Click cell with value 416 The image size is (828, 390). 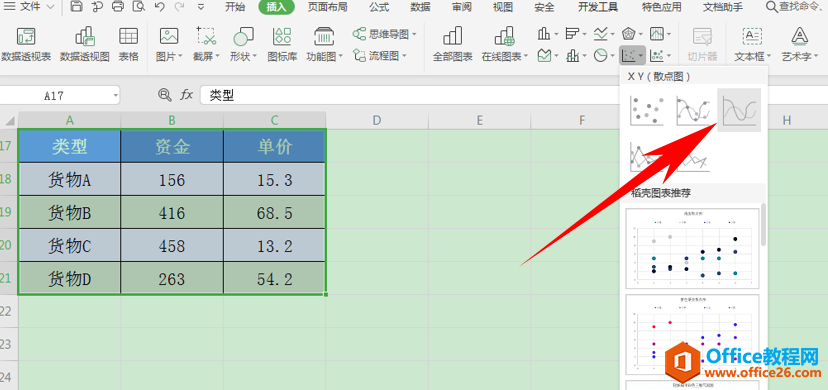pos(172,213)
